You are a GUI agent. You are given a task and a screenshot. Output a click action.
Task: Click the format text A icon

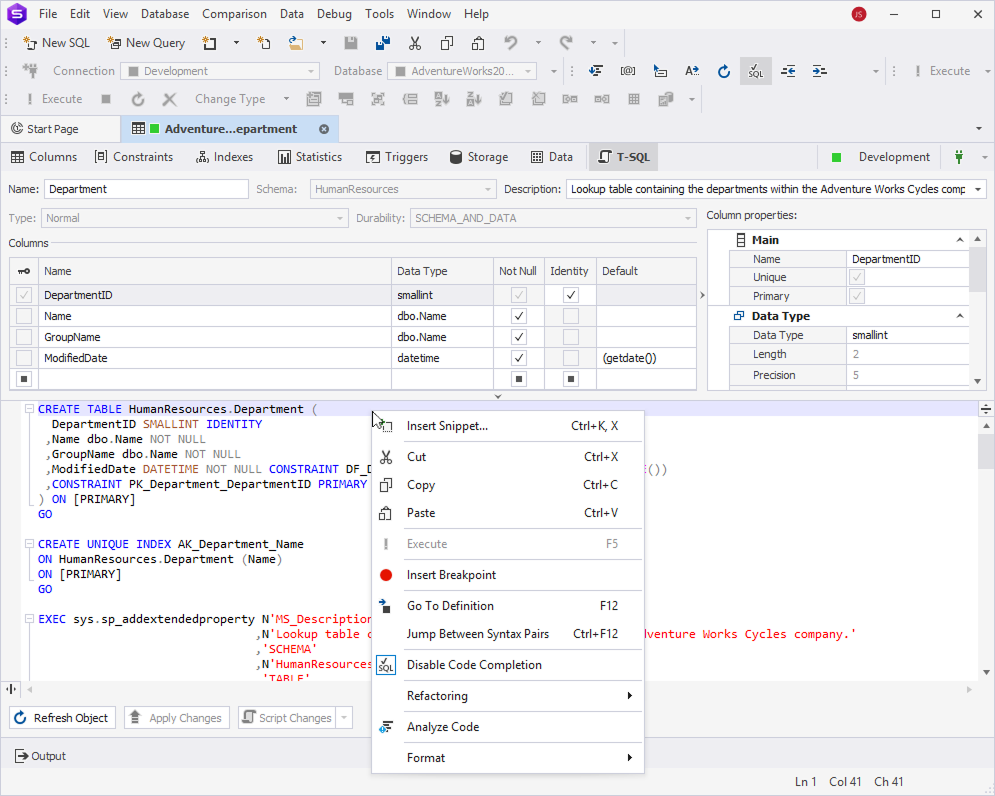click(692, 71)
